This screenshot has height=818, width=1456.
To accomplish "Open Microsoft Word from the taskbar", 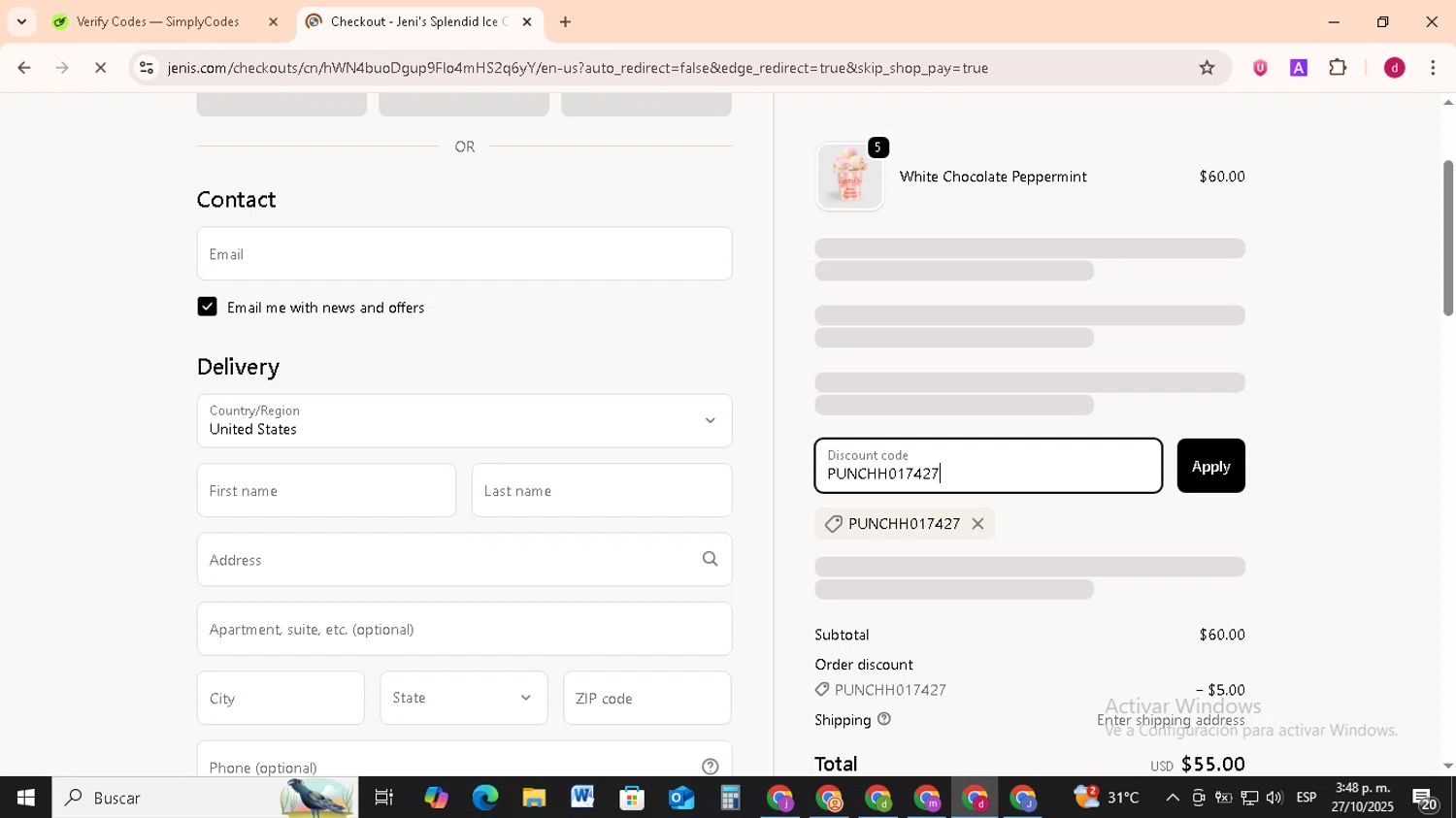I will 582,798.
